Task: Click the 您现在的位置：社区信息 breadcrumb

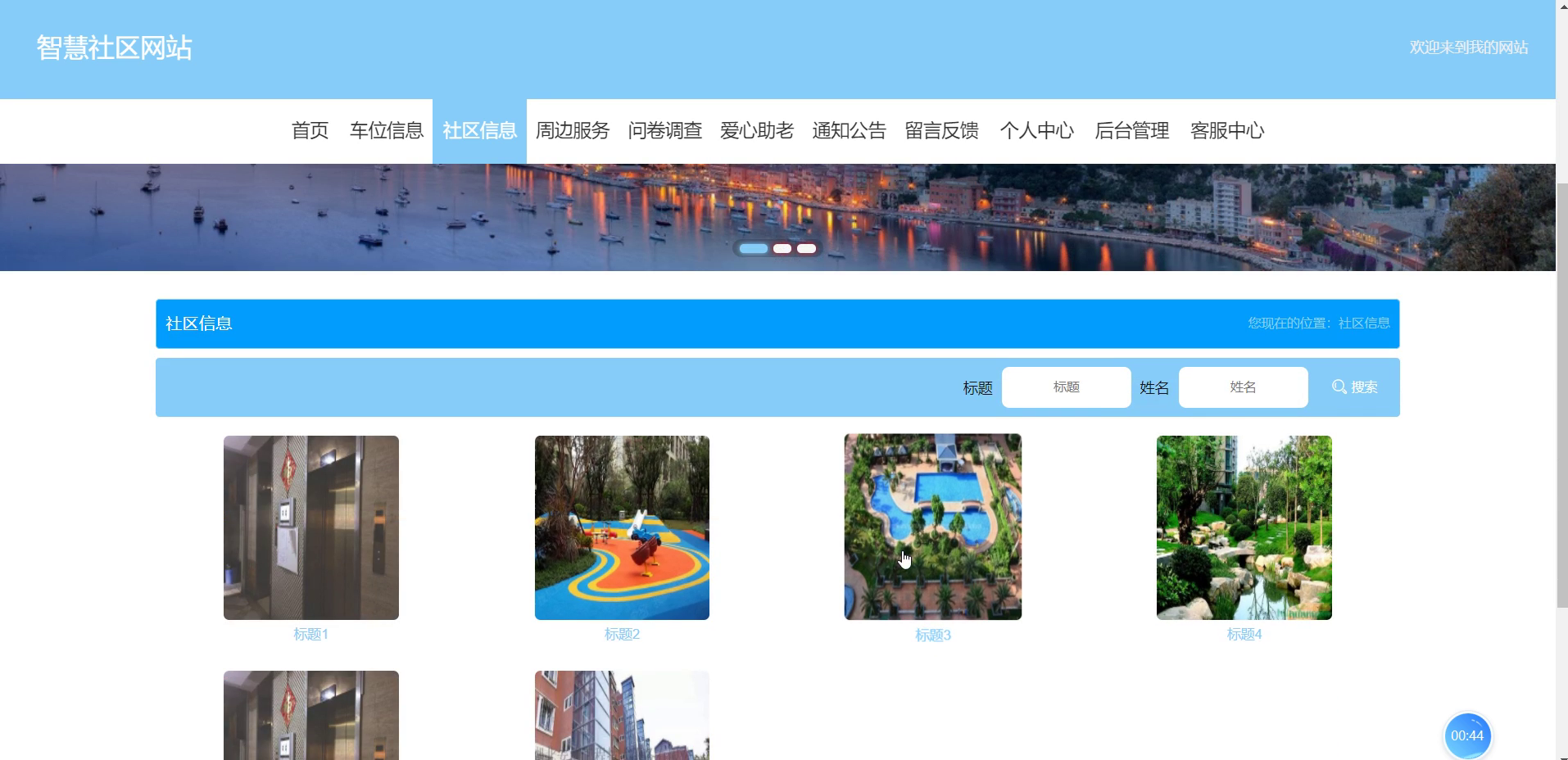Action: tap(1319, 323)
